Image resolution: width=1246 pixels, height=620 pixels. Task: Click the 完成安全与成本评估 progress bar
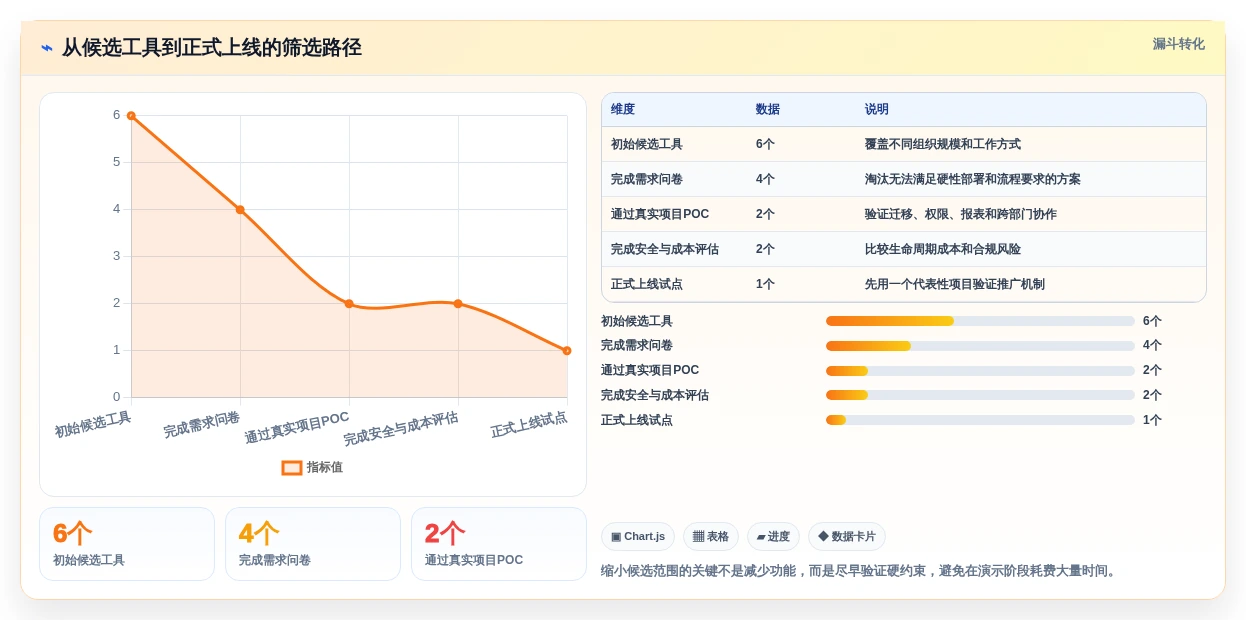980,395
